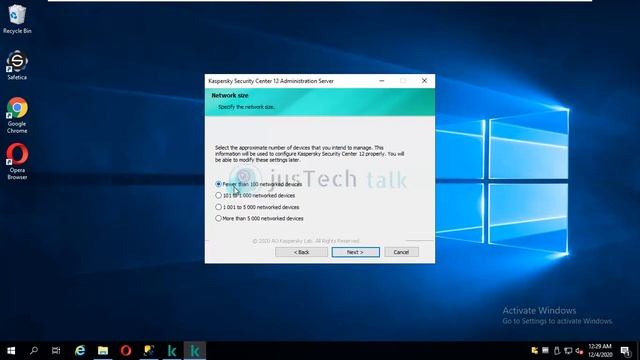The image size is (640, 360).
Task: Go Back to previous installer step
Action: pyautogui.click(x=301, y=252)
